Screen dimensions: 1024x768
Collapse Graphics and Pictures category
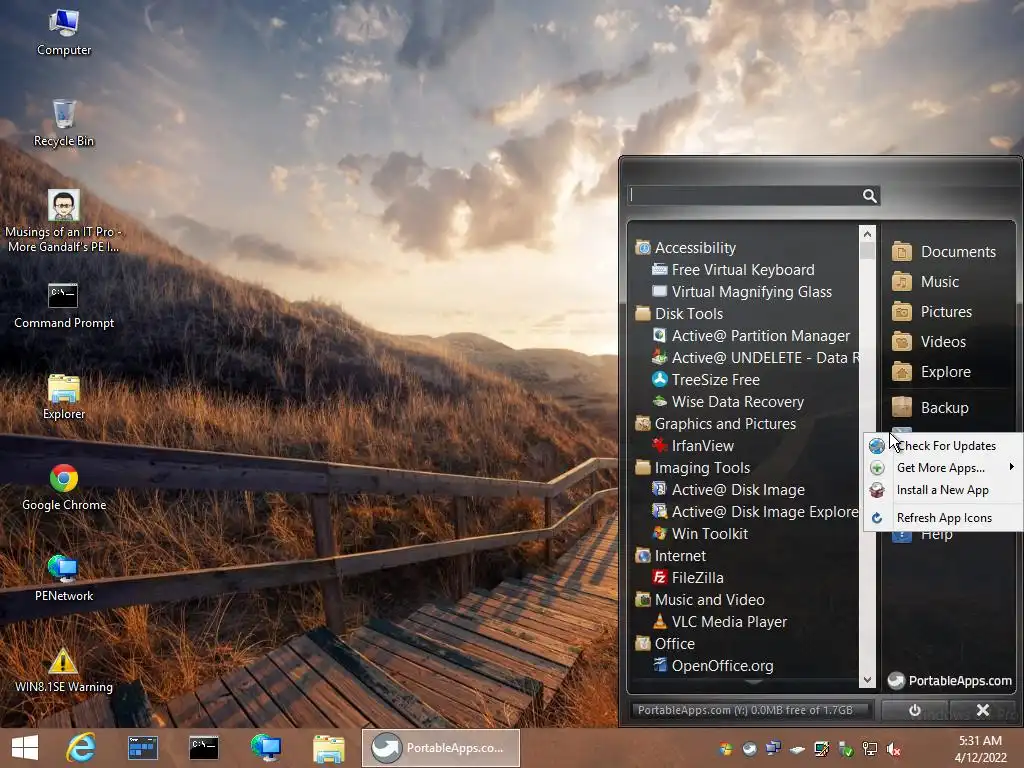[x=716, y=424]
